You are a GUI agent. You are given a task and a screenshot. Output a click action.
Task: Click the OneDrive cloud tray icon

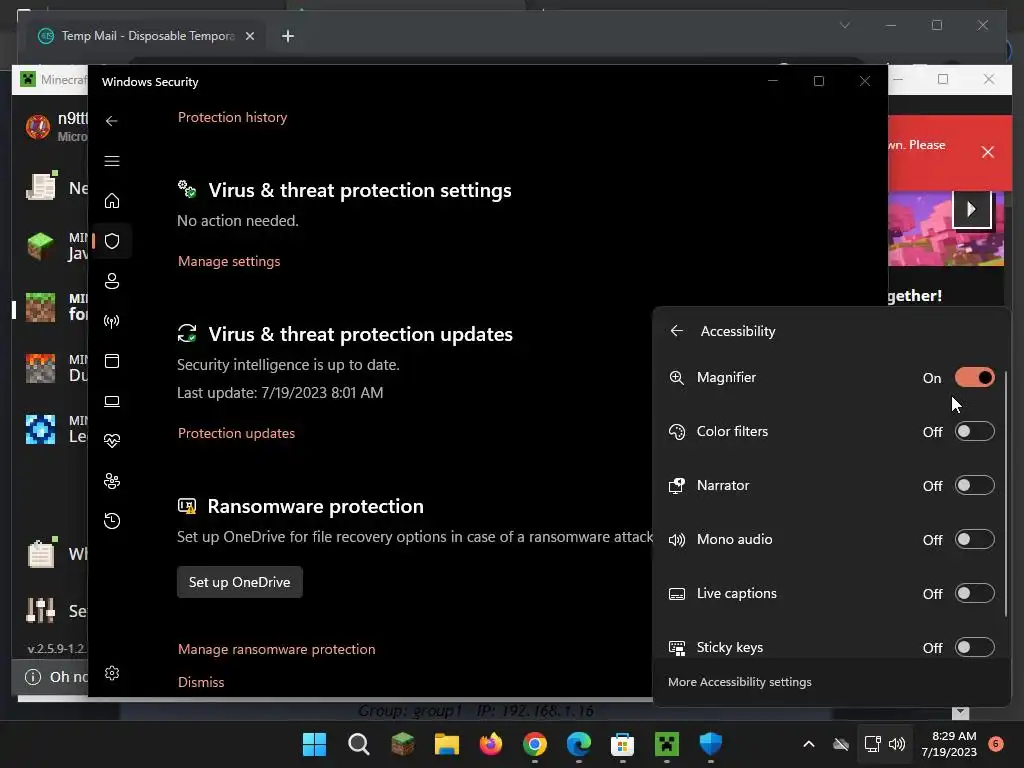click(x=841, y=744)
